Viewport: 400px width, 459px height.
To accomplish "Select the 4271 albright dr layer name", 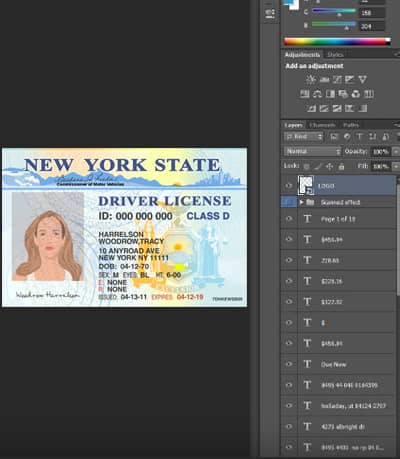I will coord(343,427).
